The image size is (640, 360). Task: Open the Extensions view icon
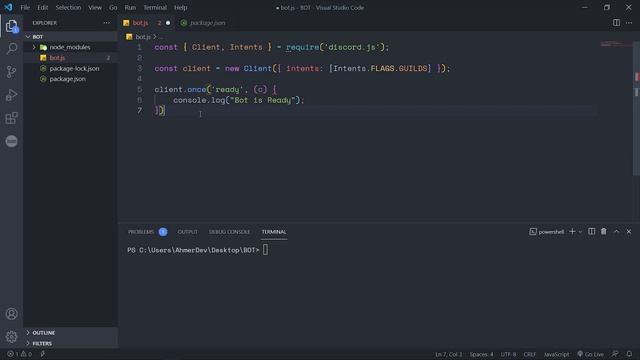tap(11, 118)
